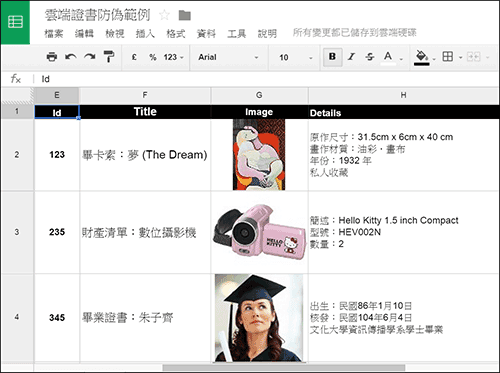Select the cell 畢業證書：朱子齊
Image resolution: width=500 pixels, height=373 pixels.
click(145, 317)
